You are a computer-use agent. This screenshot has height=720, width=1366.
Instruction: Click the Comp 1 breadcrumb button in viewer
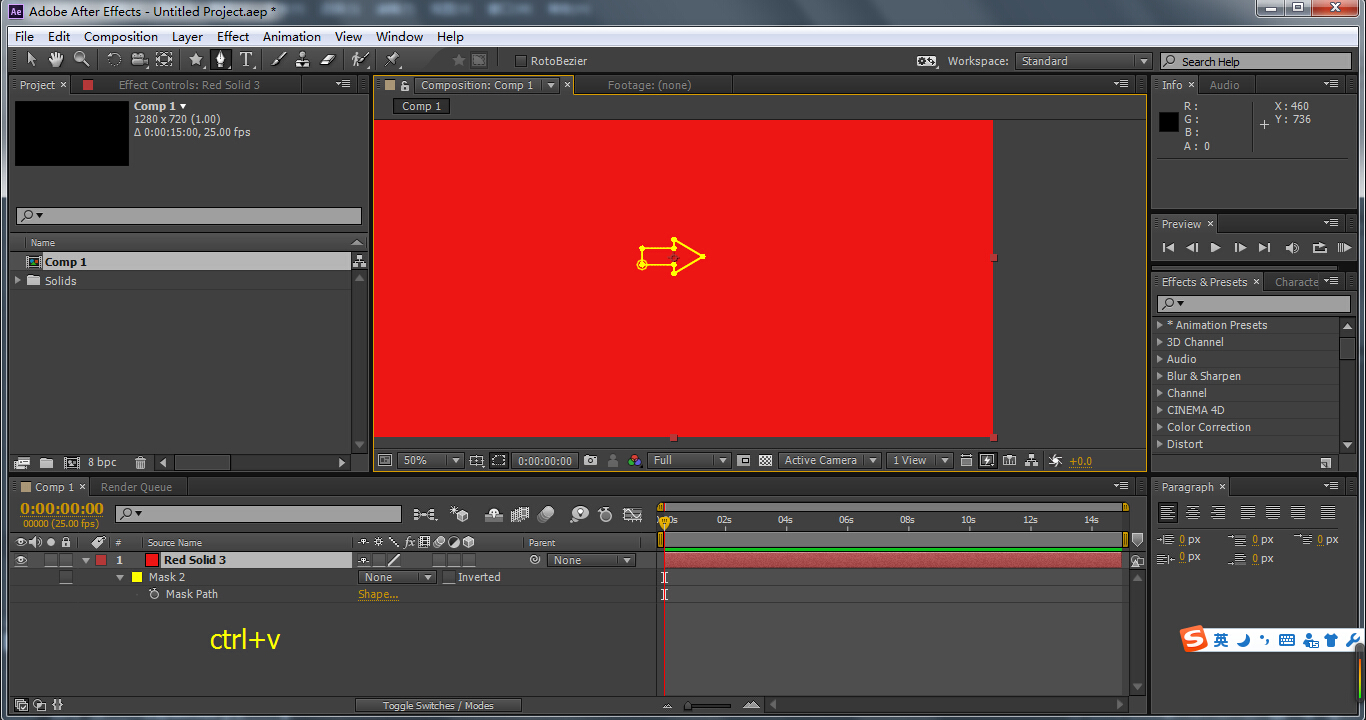click(x=421, y=106)
